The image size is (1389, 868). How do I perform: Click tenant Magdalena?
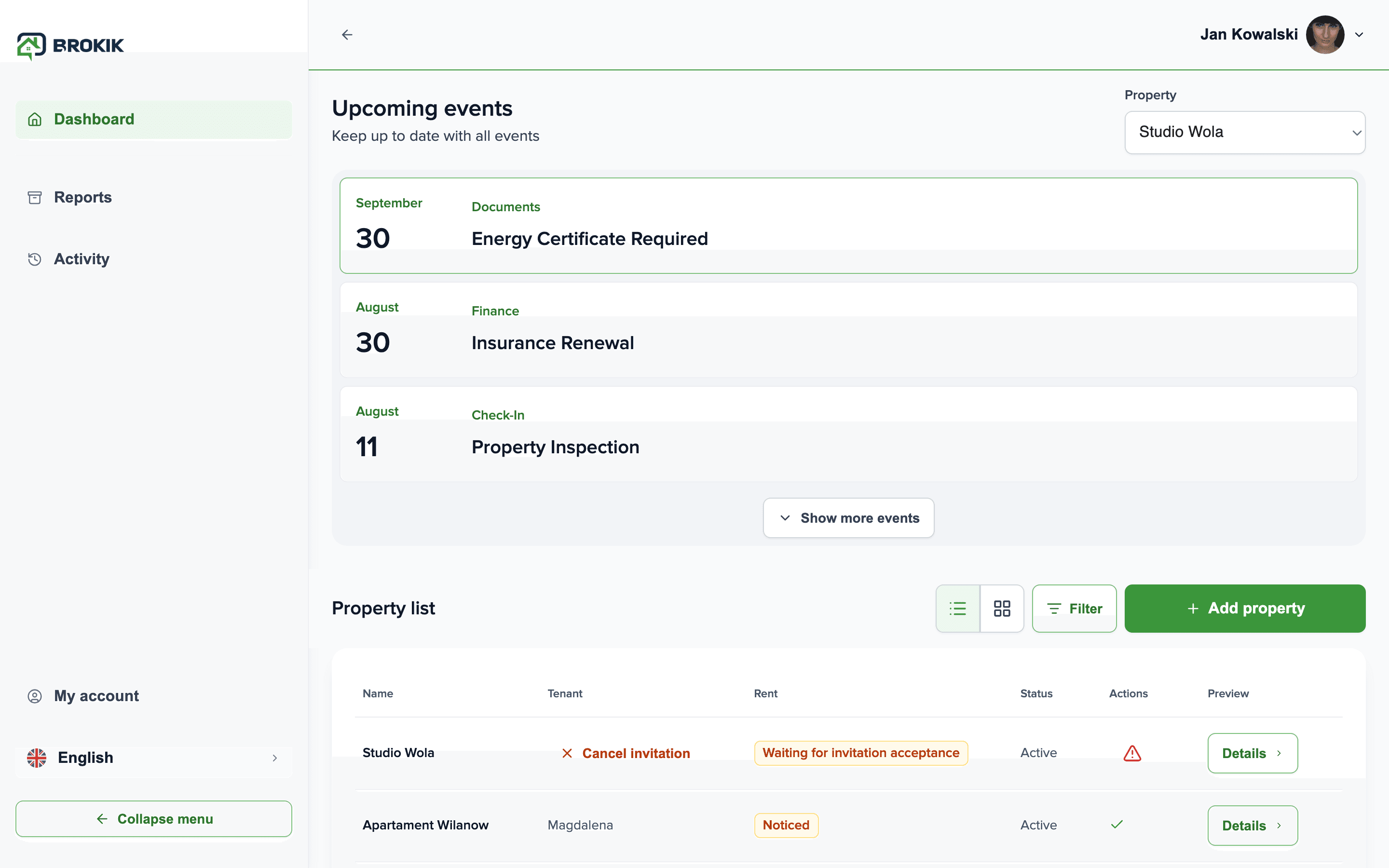tap(580, 826)
